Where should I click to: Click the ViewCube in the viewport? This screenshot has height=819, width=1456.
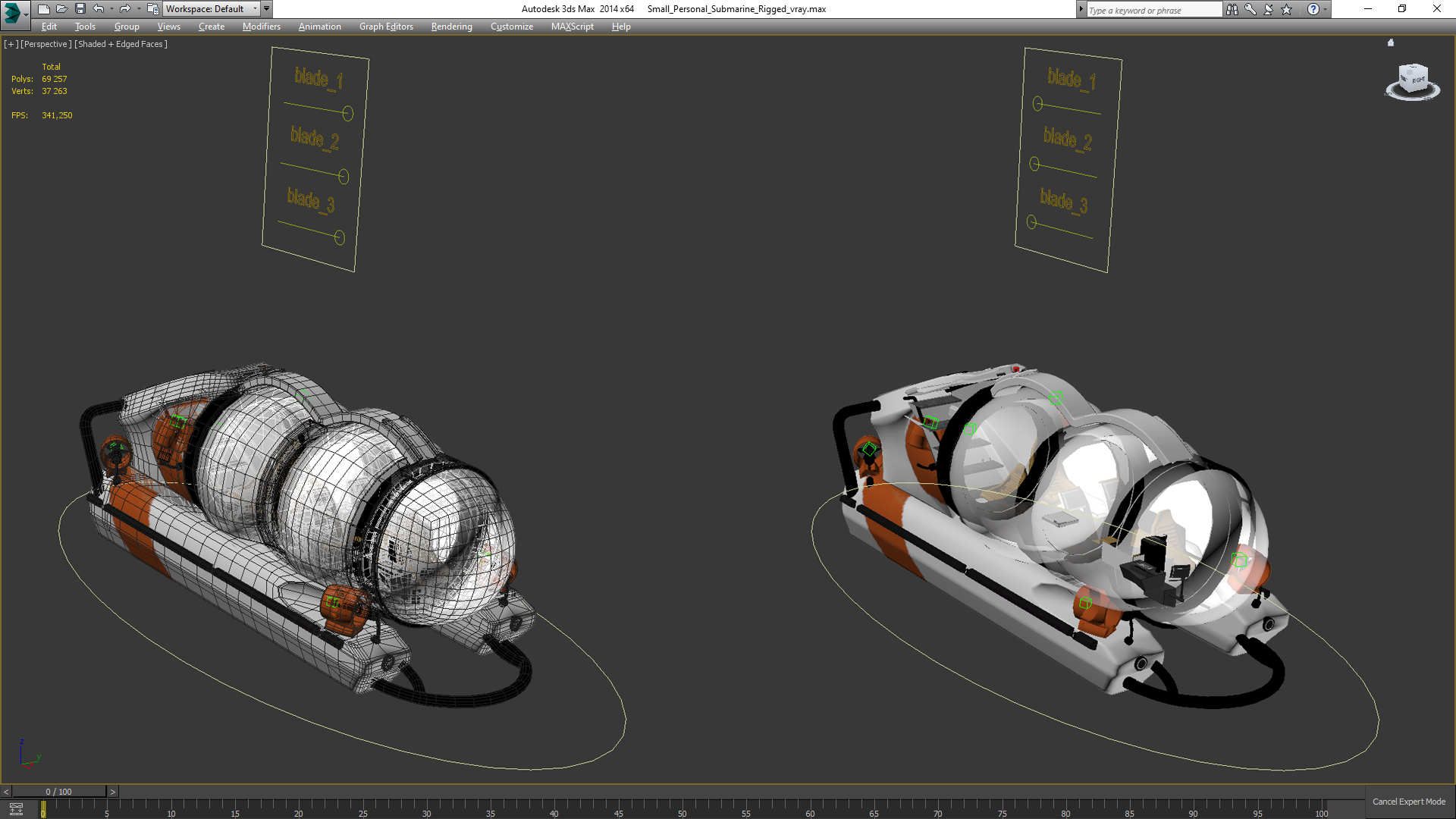[1413, 79]
